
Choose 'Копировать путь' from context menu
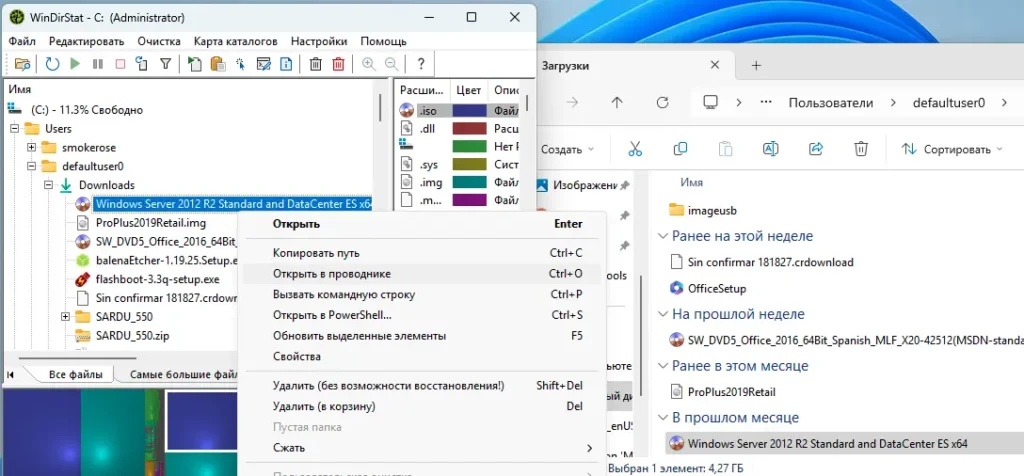pos(421,253)
